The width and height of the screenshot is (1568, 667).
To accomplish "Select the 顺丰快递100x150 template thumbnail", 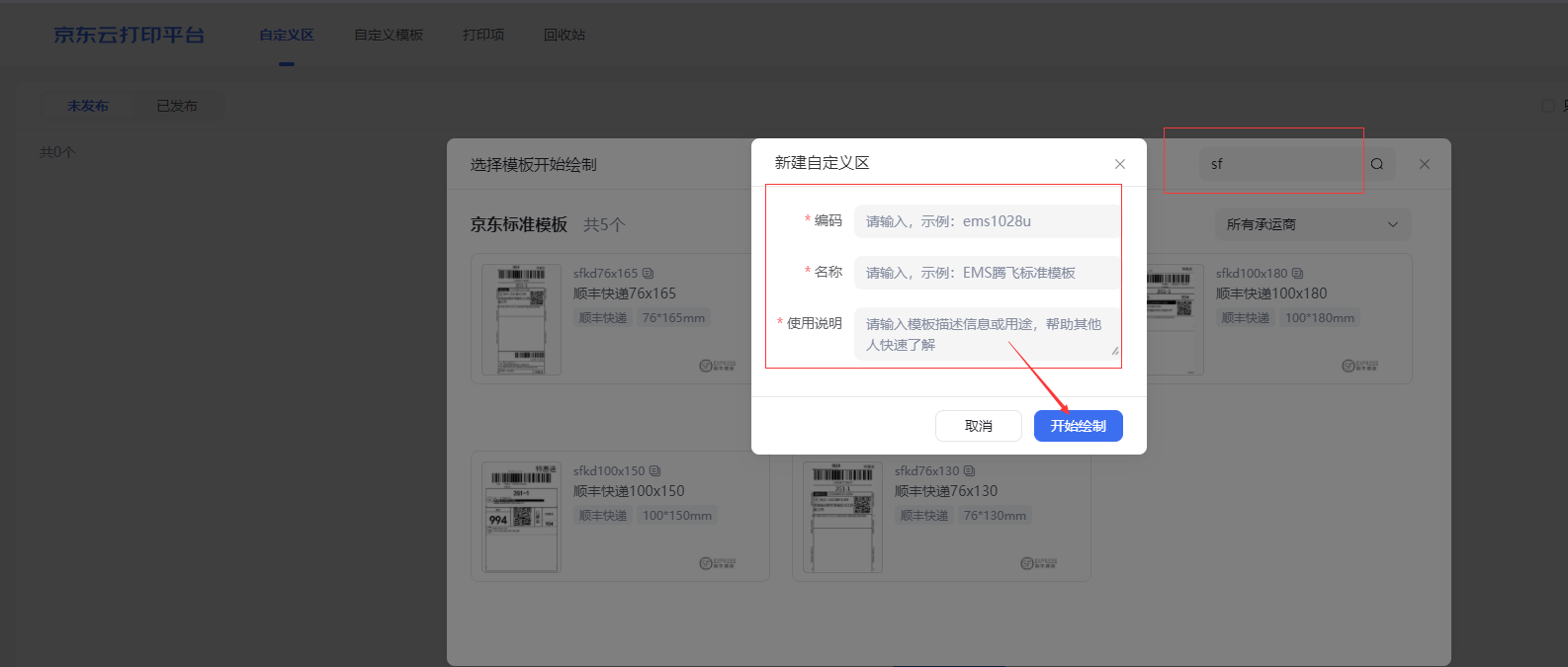I will (x=521, y=517).
